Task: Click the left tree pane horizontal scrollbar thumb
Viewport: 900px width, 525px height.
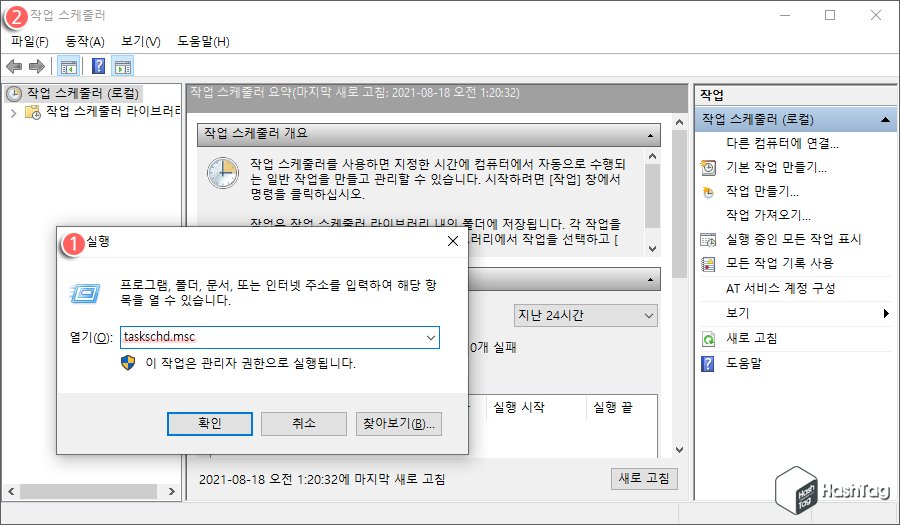Action: click(88, 491)
